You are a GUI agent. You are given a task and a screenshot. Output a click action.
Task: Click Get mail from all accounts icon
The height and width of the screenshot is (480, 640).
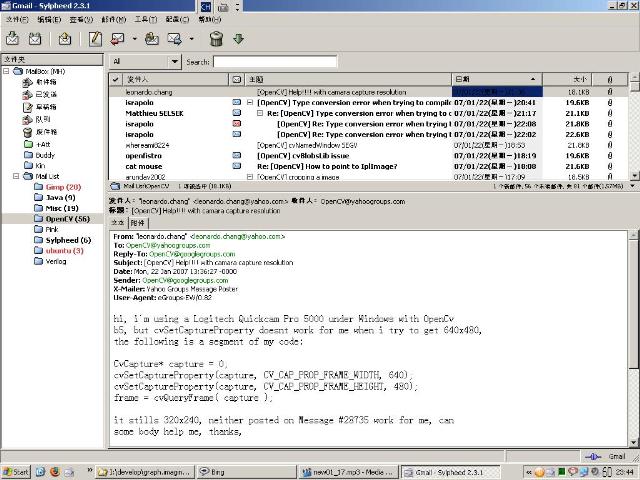click(x=35, y=39)
